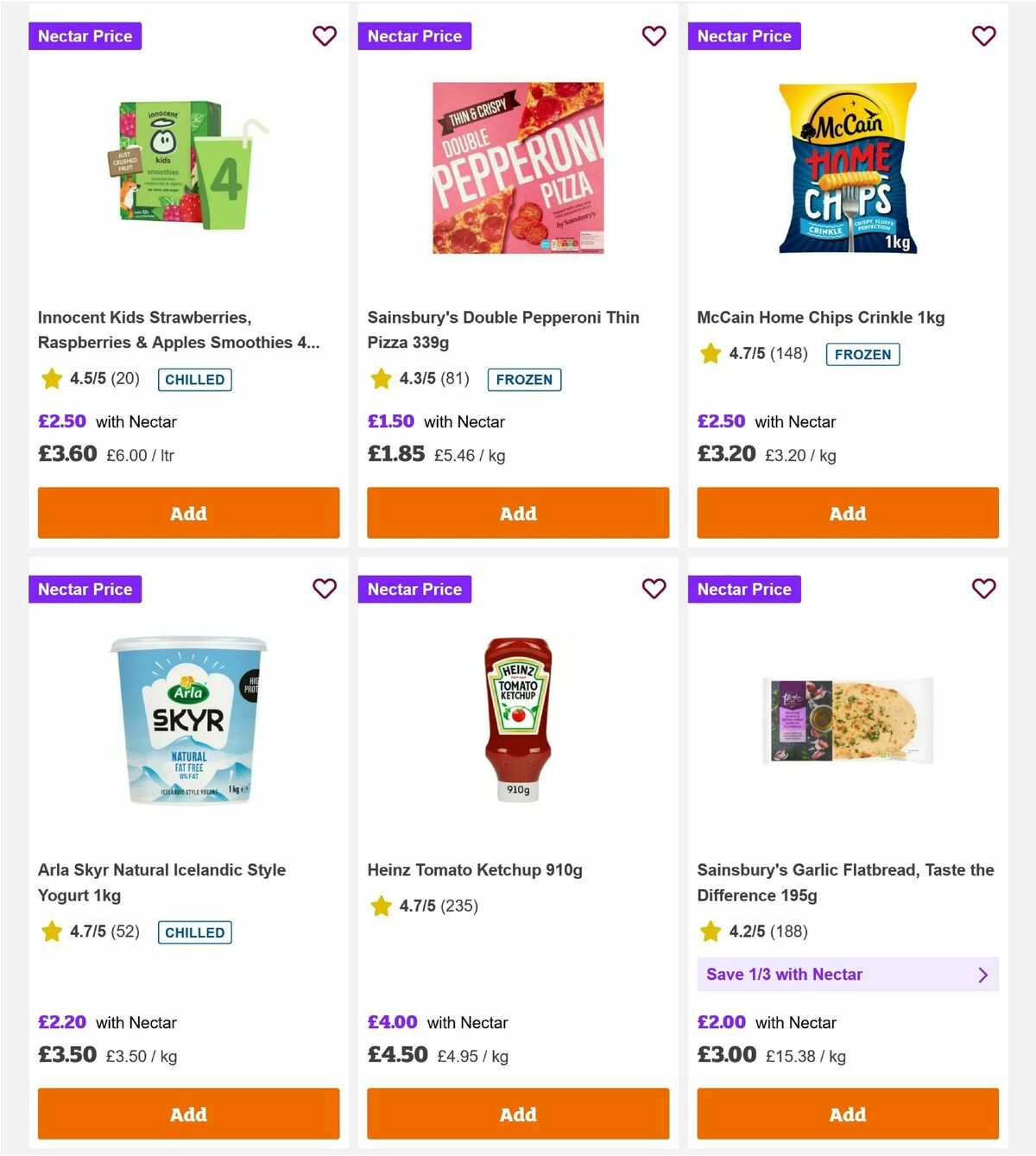The image size is (1036, 1156).
Task: Click the star icon beside Heinz Ketchup rating
Action: click(381, 906)
